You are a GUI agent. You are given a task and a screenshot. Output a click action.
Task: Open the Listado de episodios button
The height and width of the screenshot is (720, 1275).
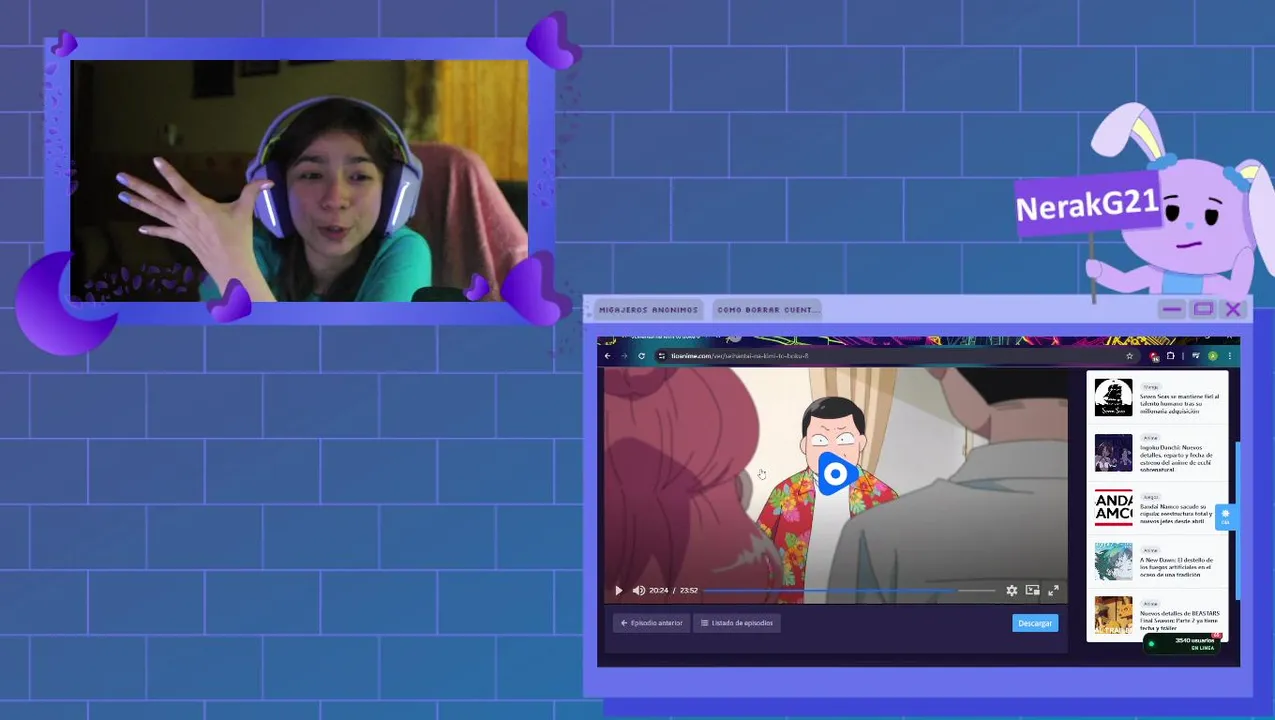[x=737, y=623]
